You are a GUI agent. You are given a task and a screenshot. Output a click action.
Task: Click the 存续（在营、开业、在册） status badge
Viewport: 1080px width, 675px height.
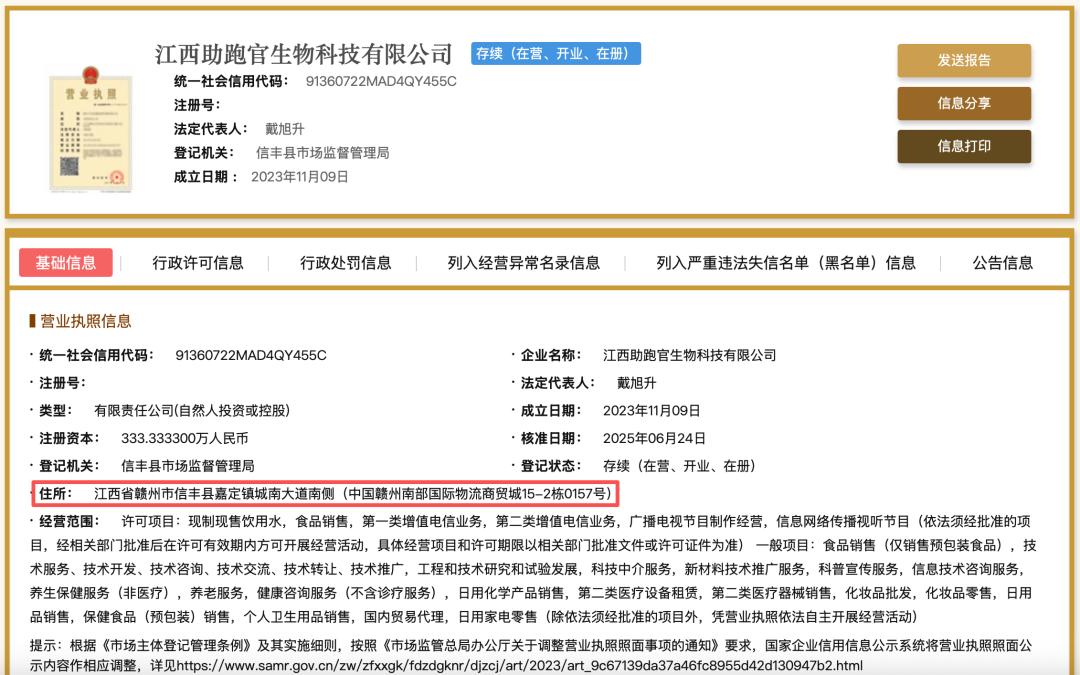click(x=556, y=54)
